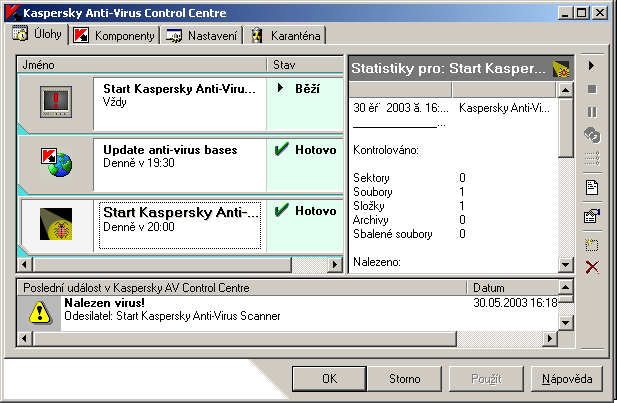Click the Storno button

pos(405,379)
